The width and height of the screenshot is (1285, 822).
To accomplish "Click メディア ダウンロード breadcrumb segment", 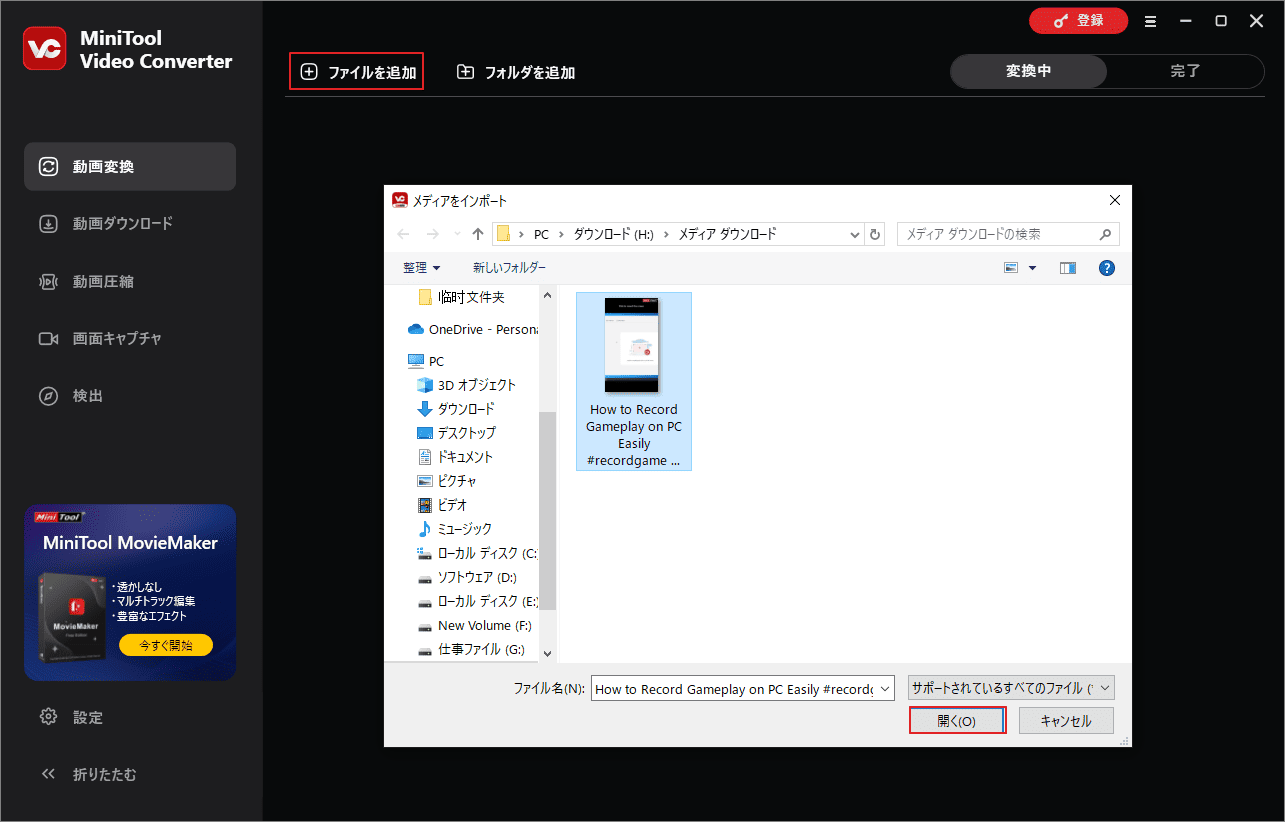I will (727, 234).
